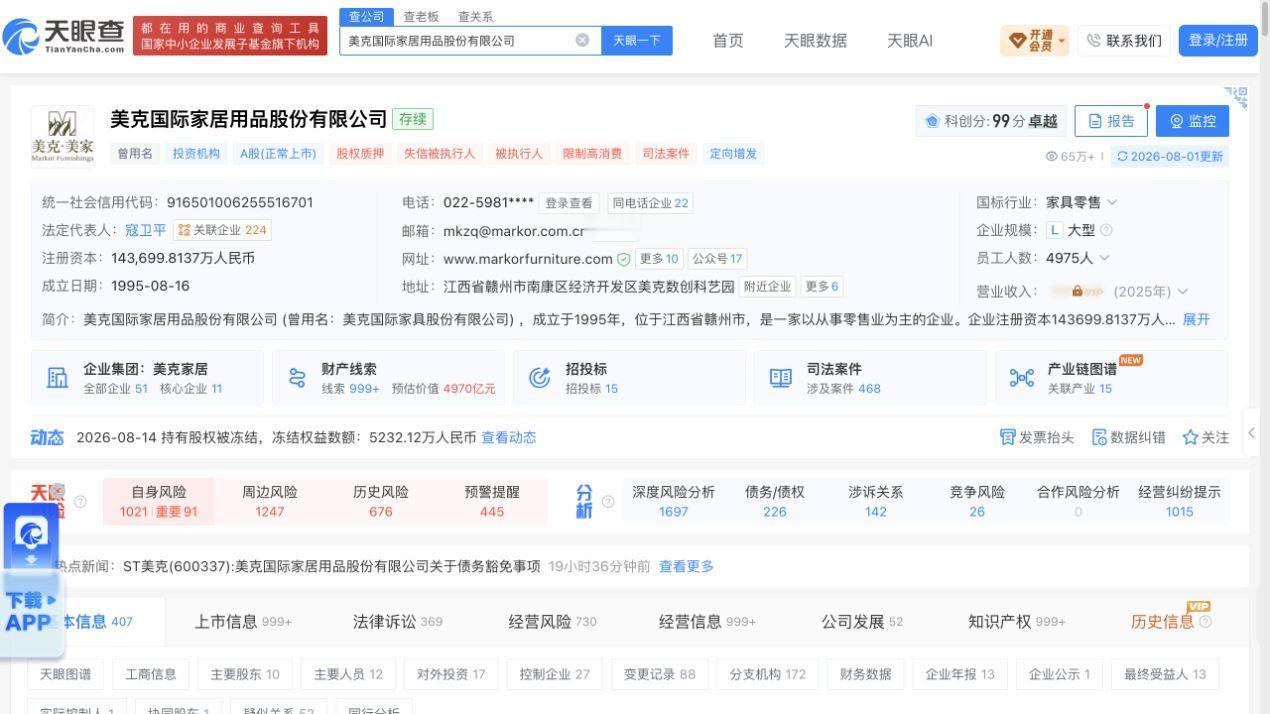Show 更多10 email entries

659,259
